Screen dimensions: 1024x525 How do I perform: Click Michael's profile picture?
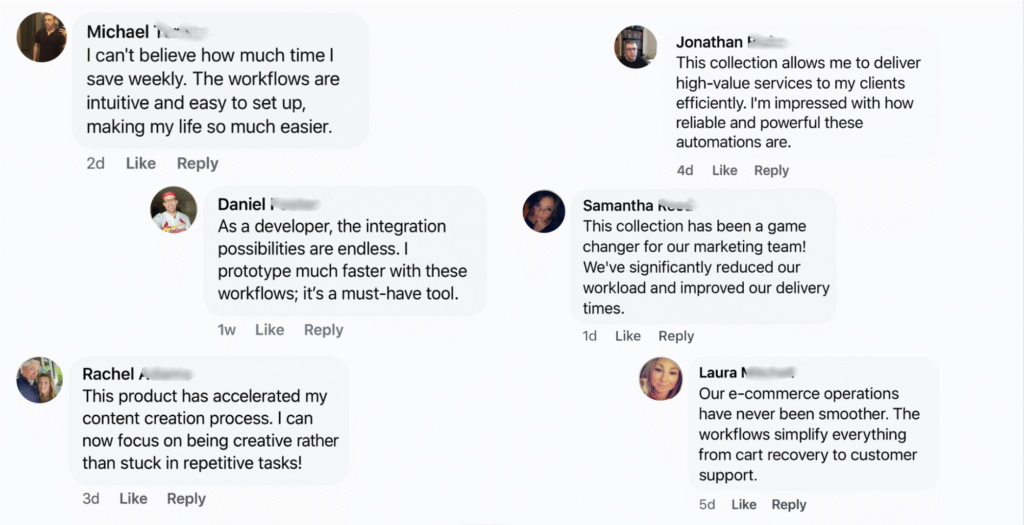42,37
